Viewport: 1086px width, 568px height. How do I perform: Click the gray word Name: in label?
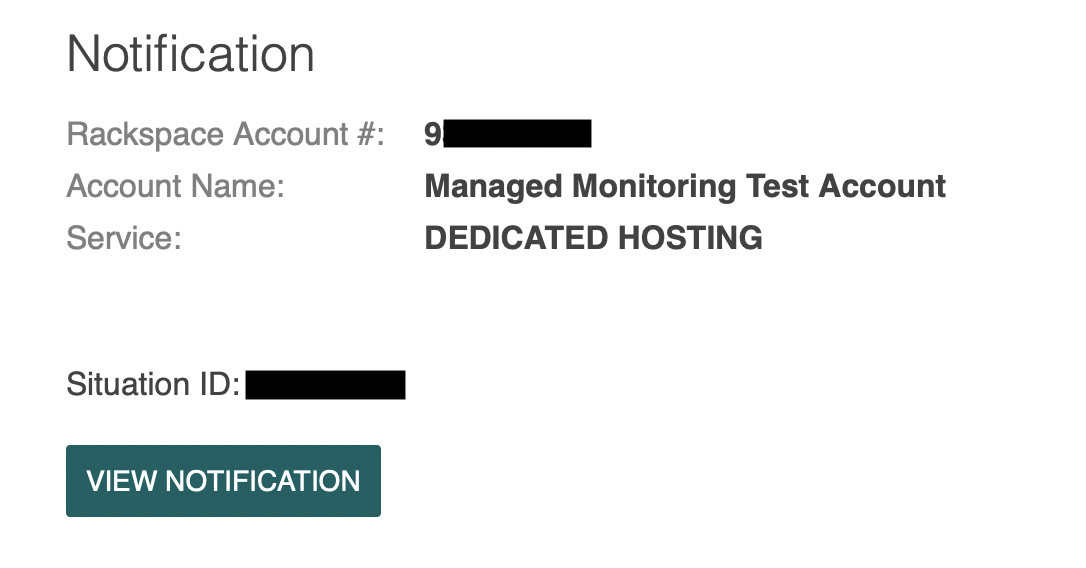238,186
